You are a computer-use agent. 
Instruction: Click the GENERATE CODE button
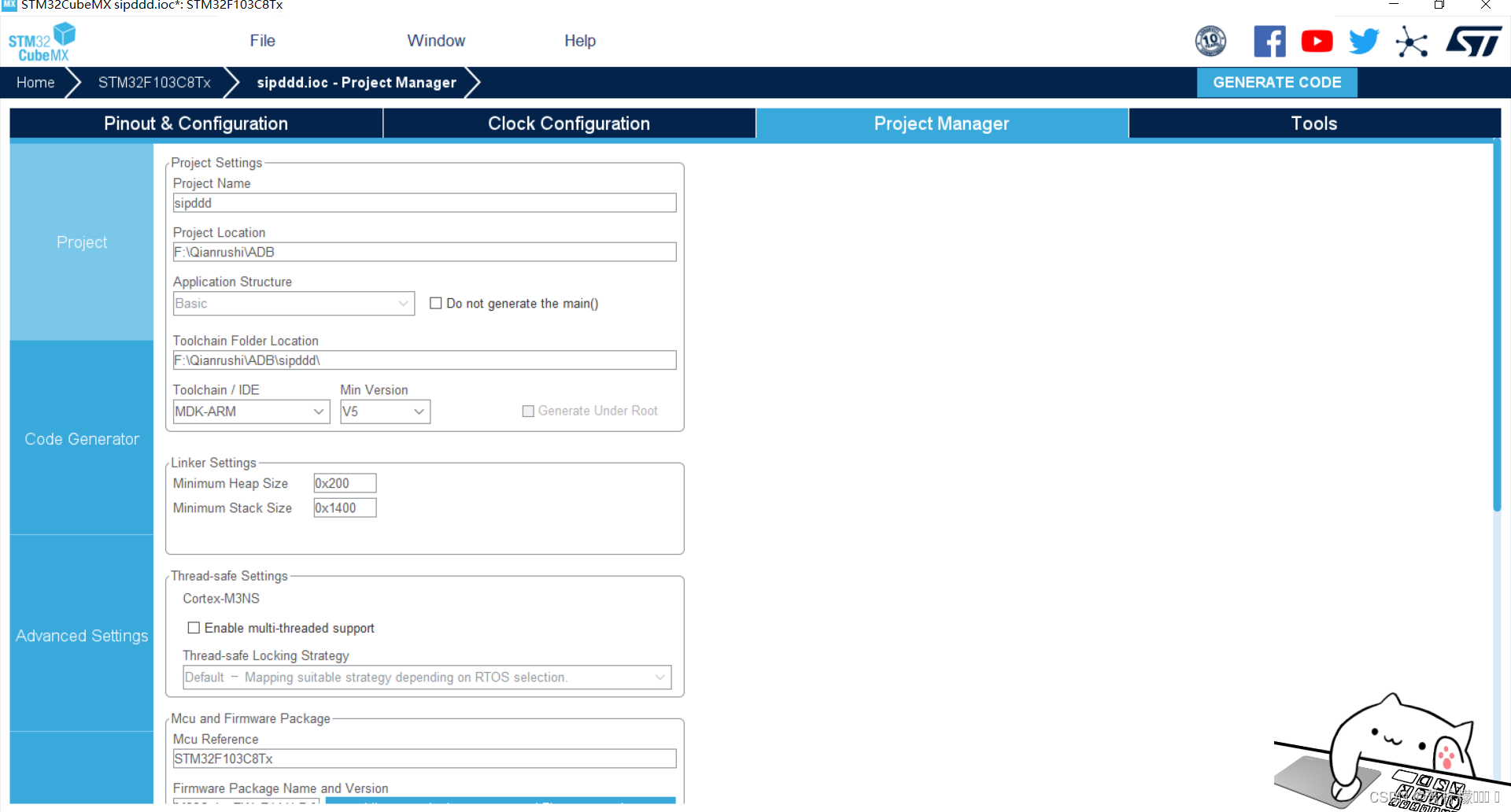tap(1276, 83)
